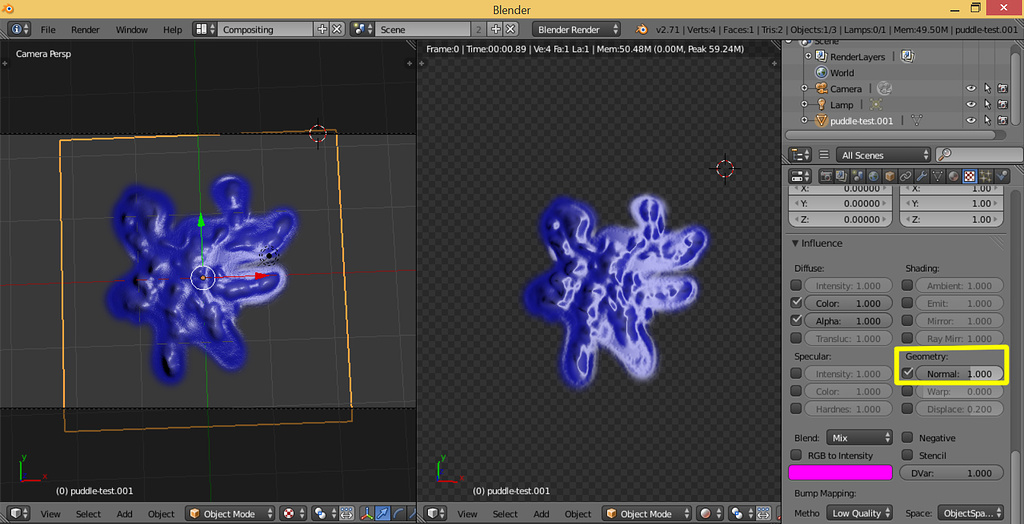Enable the Stencil checkbox
Viewport: 1024px width, 524px height.
coord(907,455)
